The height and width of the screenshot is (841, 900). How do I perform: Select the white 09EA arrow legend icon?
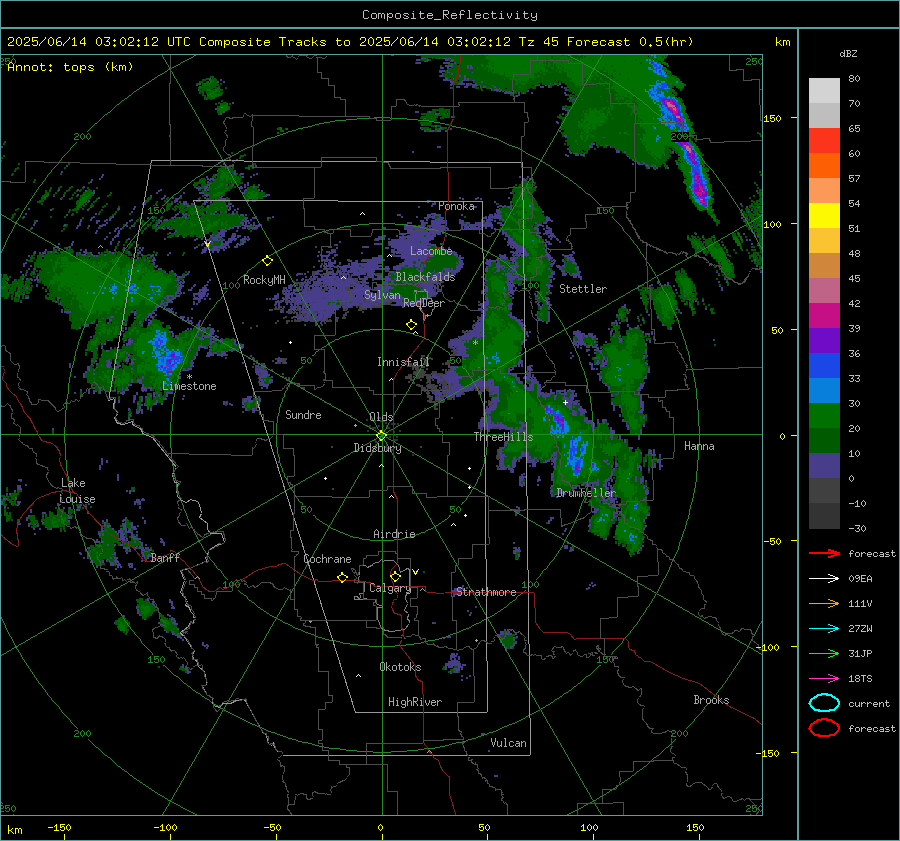[x=824, y=579]
